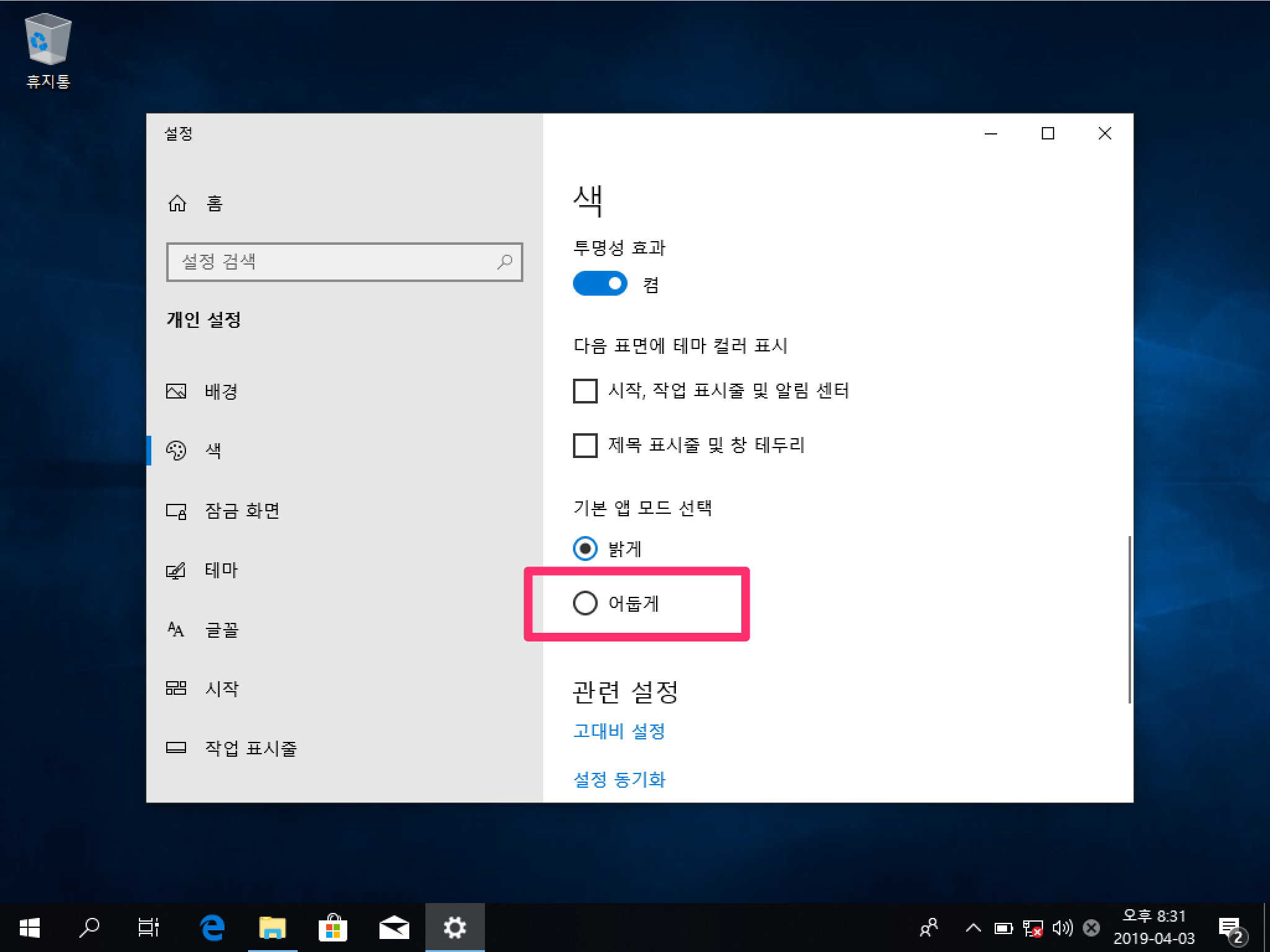Turn off the 투명성 효과 toggle

(600, 284)
